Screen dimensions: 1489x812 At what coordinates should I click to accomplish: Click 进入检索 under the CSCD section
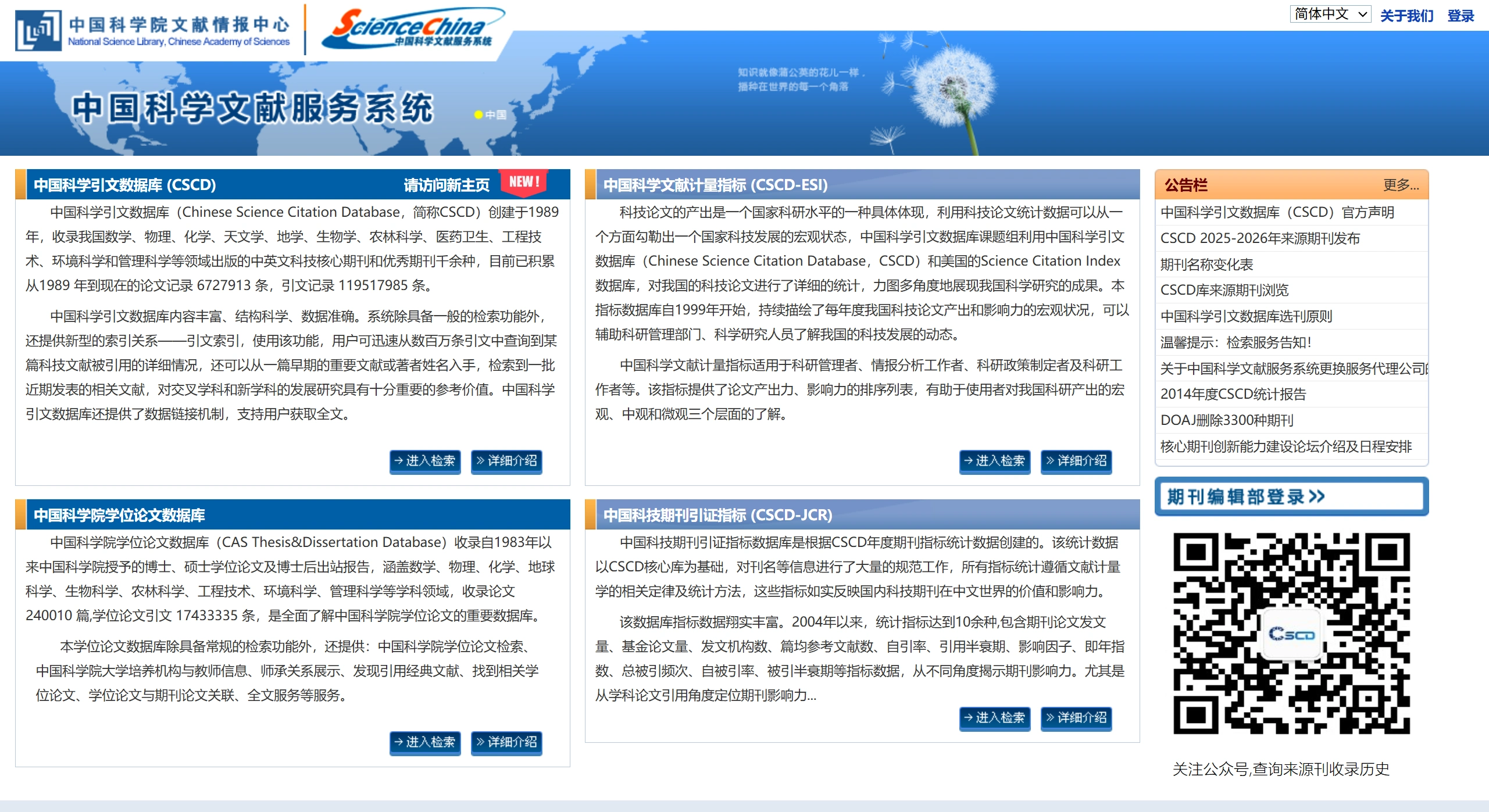tap(425, 461)
